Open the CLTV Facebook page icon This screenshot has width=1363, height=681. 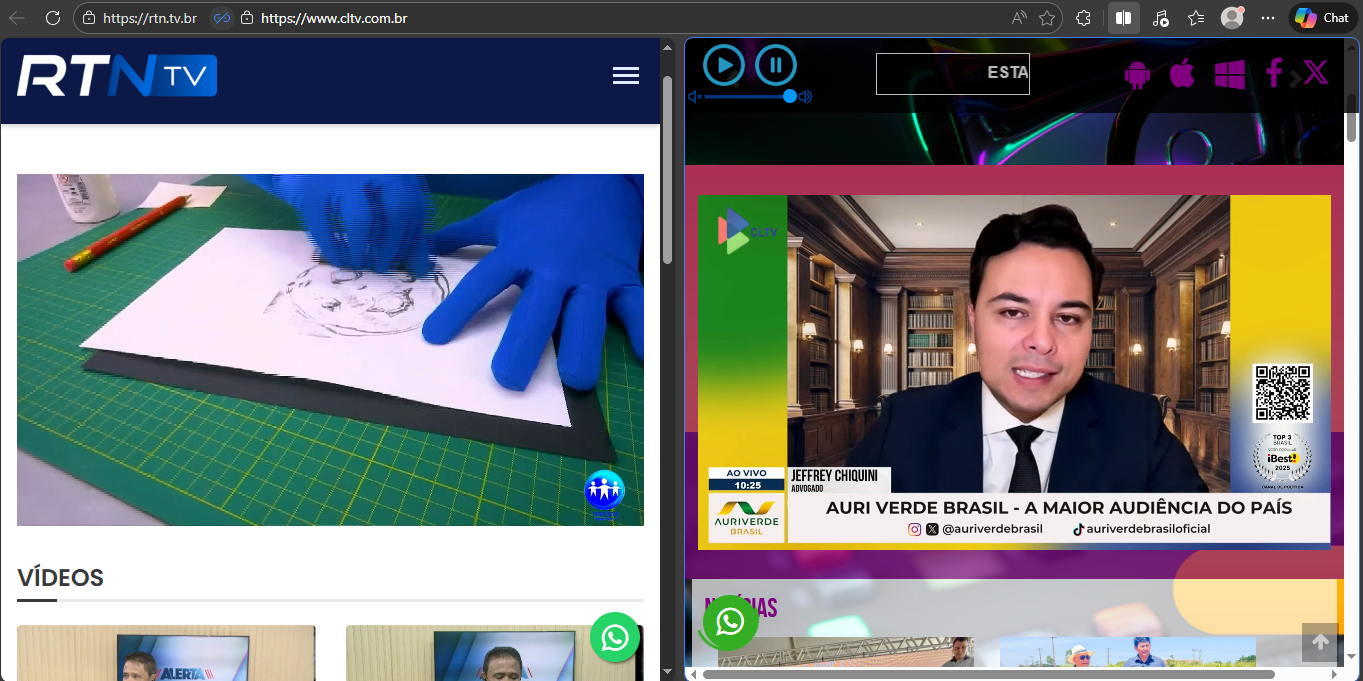tap(1274, 73)
